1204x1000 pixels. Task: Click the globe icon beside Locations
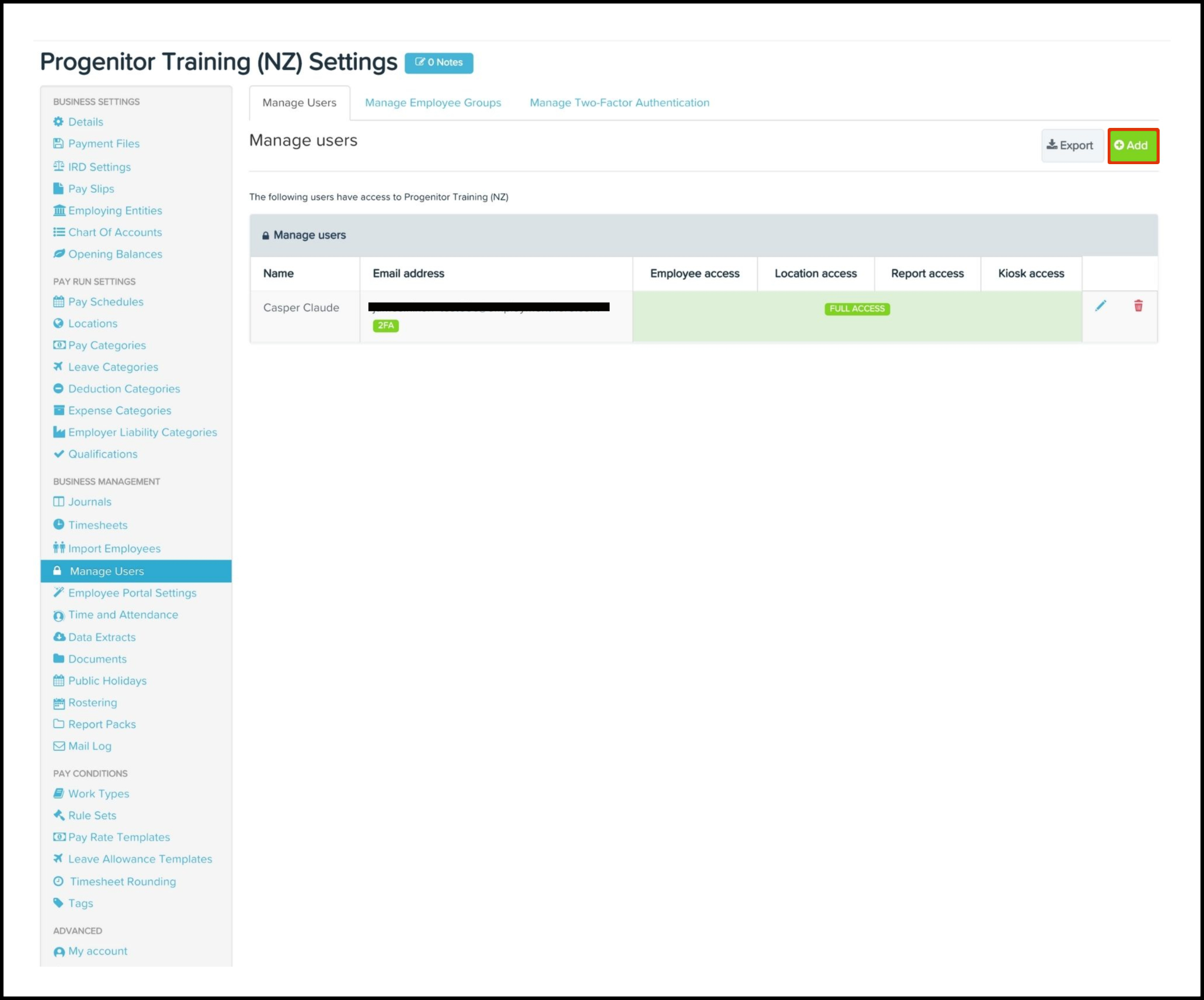coord(58,323)
